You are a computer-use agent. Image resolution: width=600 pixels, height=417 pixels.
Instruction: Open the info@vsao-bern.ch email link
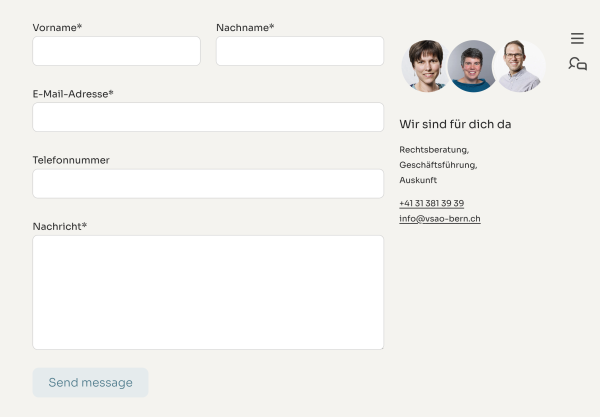click(439, 218)
